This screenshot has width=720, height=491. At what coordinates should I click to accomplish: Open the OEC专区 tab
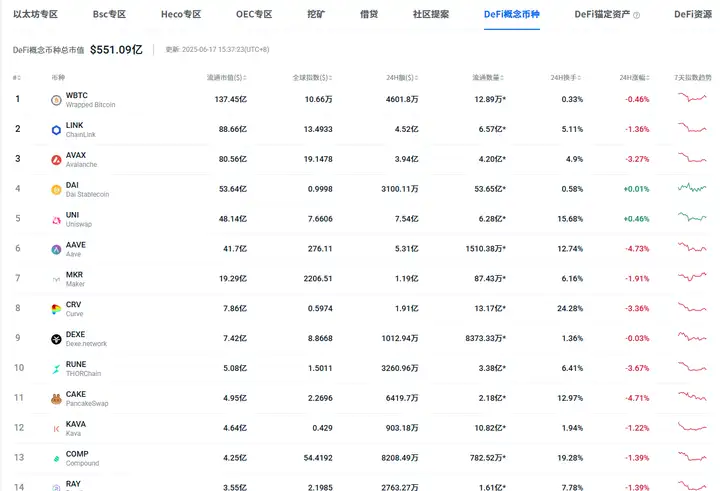254,14
